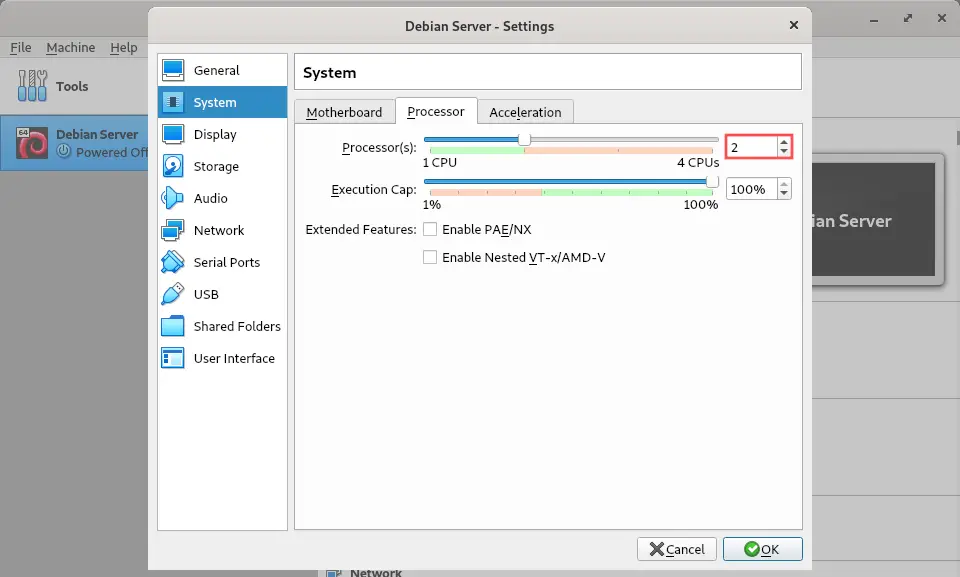Select Display category label
This screenshot has width=960, height=577.
(x=215, y=134)
